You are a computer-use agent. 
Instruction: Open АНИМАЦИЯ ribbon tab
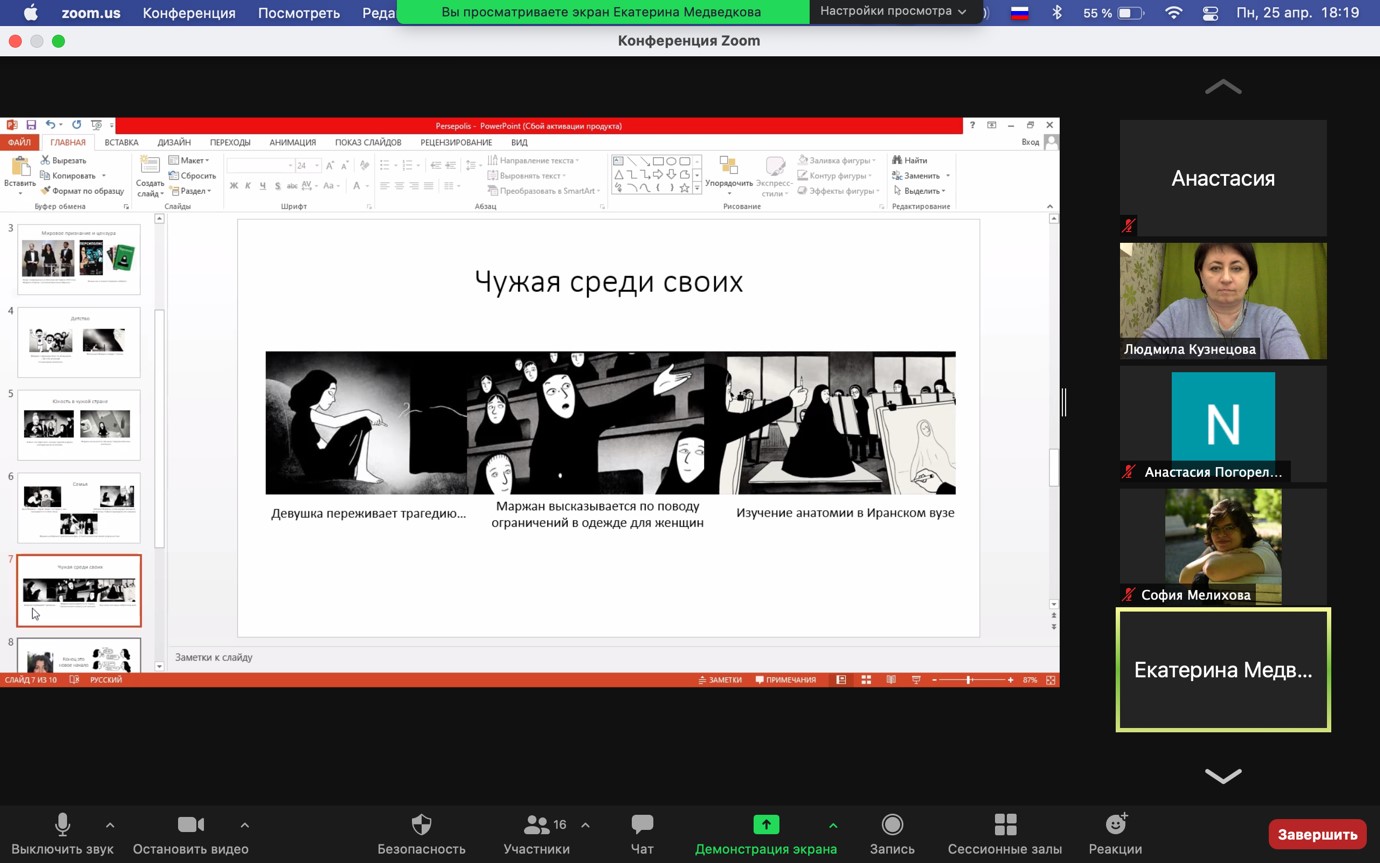[x=292, y=142]
